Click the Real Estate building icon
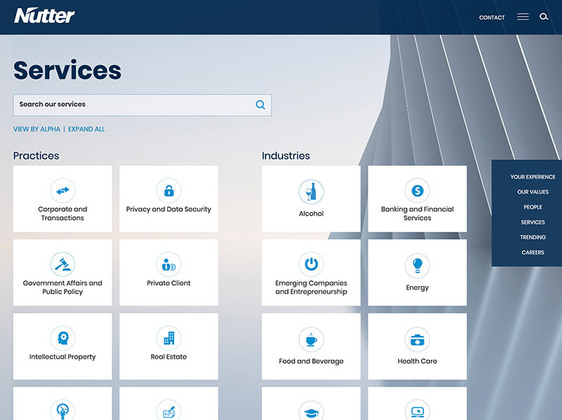 click(169, 338)
